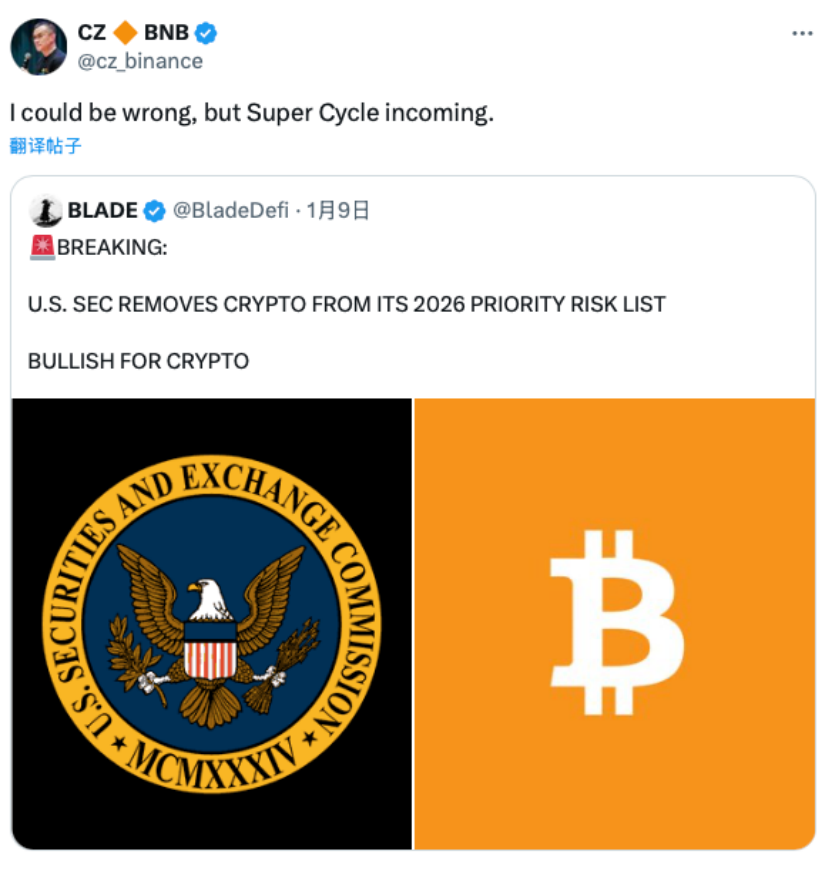This screenshot has width=832, height=878.
Task: Click the "BREAKING:" text in quoted post
Action: 112,247
